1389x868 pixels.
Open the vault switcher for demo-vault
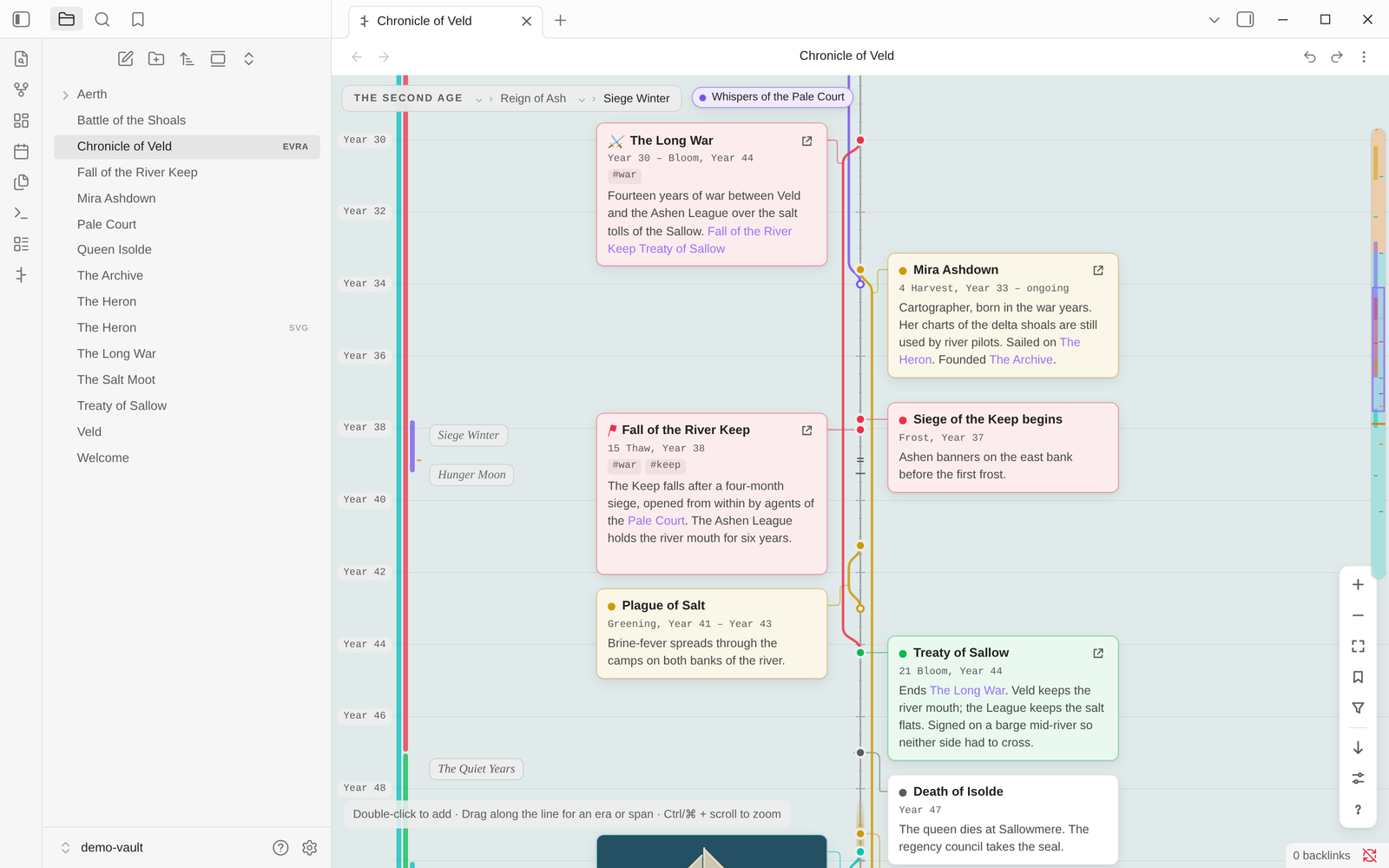point(102,848)
